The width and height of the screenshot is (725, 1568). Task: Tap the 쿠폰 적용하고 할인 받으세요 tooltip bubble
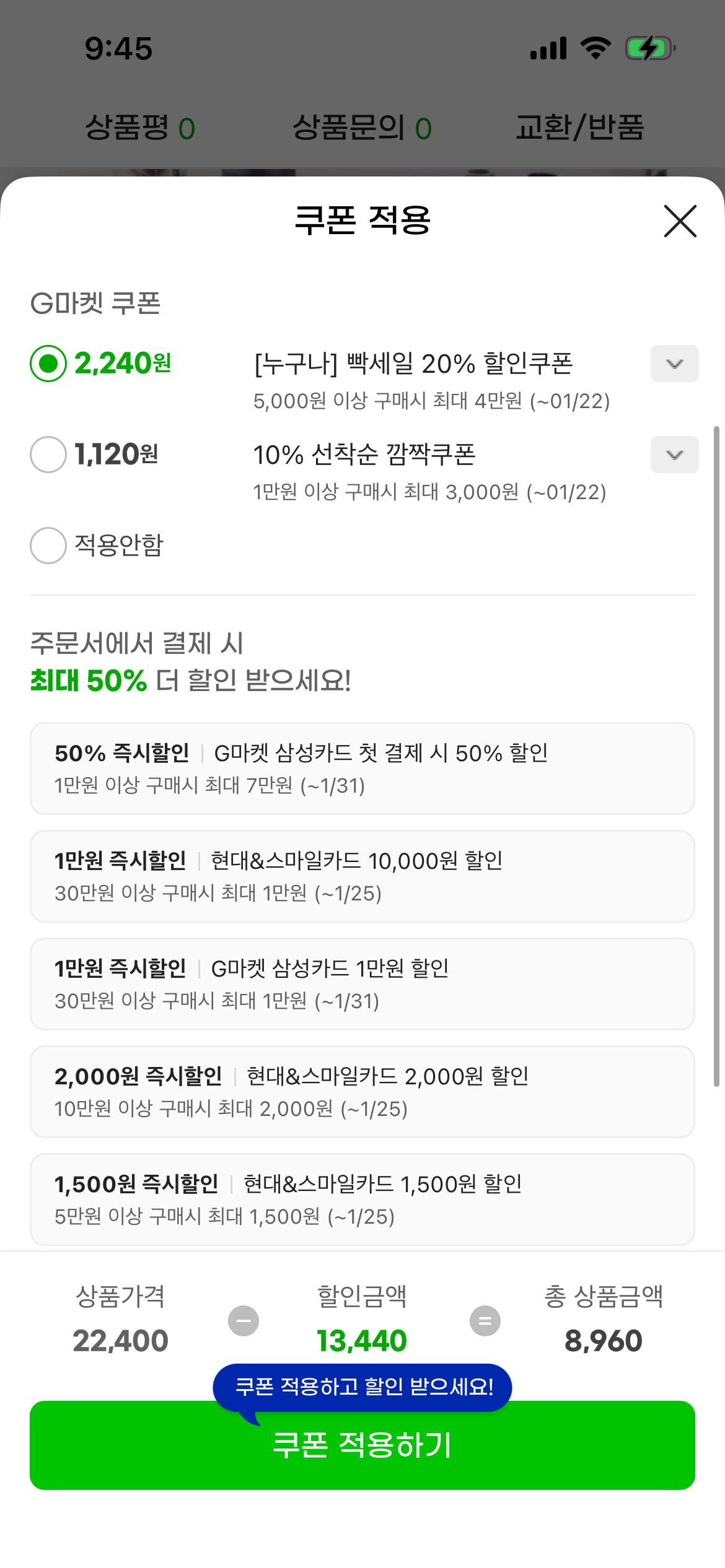(x=362, y=1387)
